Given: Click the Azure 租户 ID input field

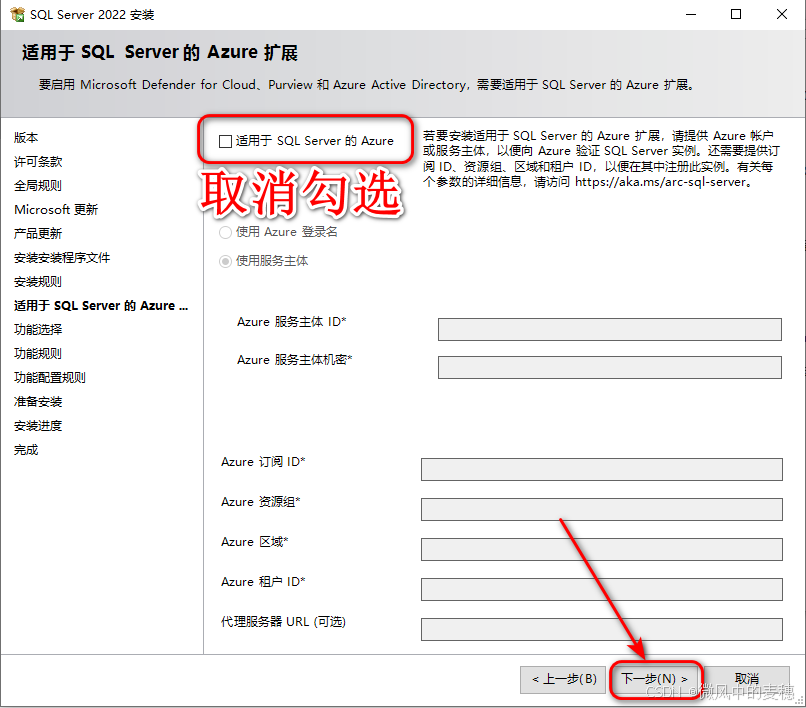Looking at the screenshot, I should click(601, 589).
